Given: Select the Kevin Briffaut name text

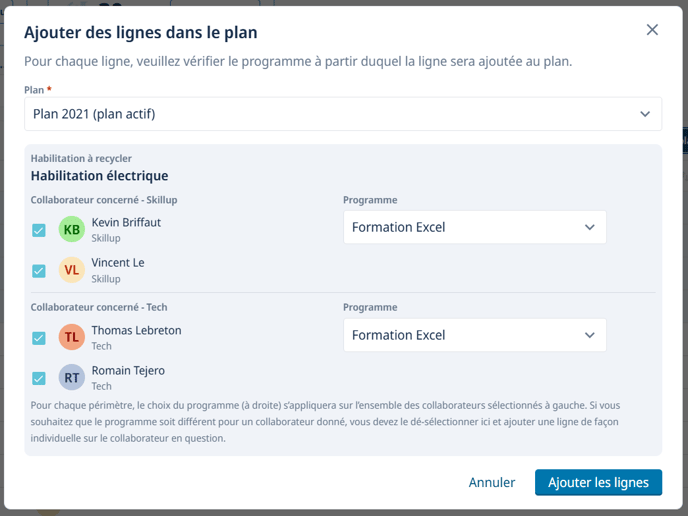Looking at the screenshot, I should [x=126, y=222].
